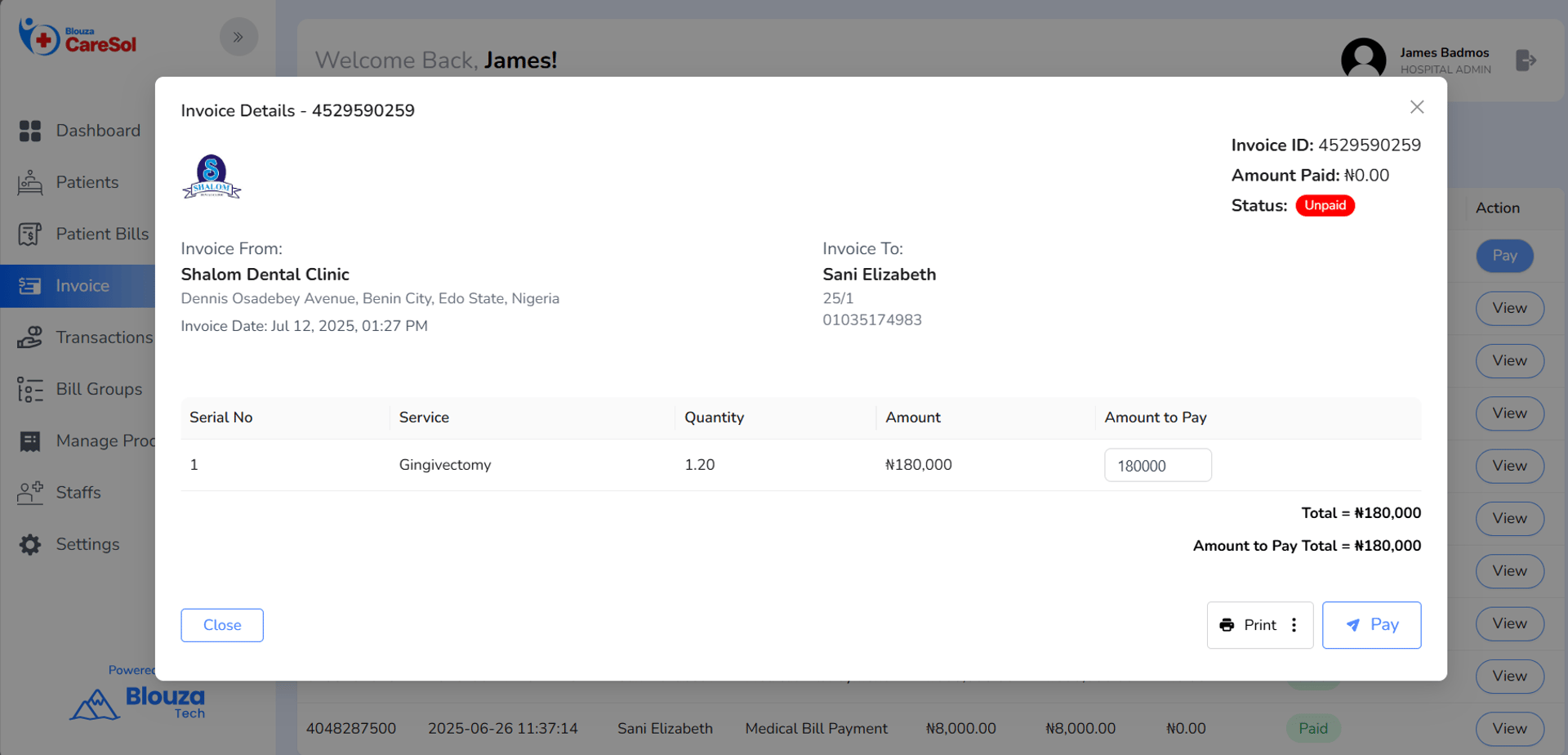Click the Pay button with paper-plane icon
This screenshot has width=1568, height=755.
pyautogui.click(x=1371, y=625)
